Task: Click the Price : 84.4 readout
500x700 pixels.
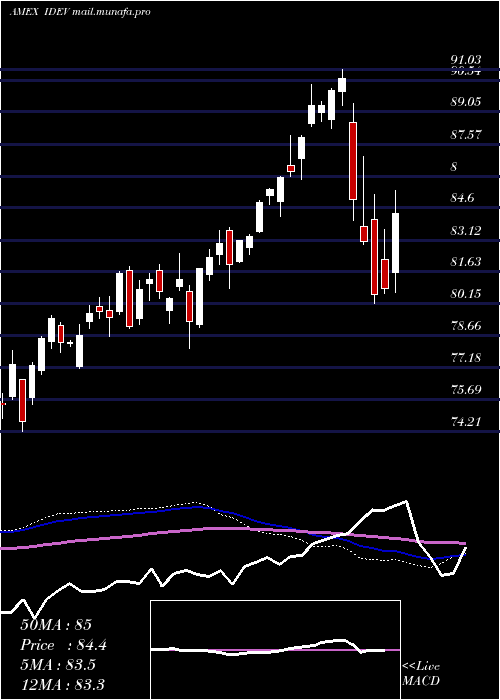Action: tap(64, 645)
